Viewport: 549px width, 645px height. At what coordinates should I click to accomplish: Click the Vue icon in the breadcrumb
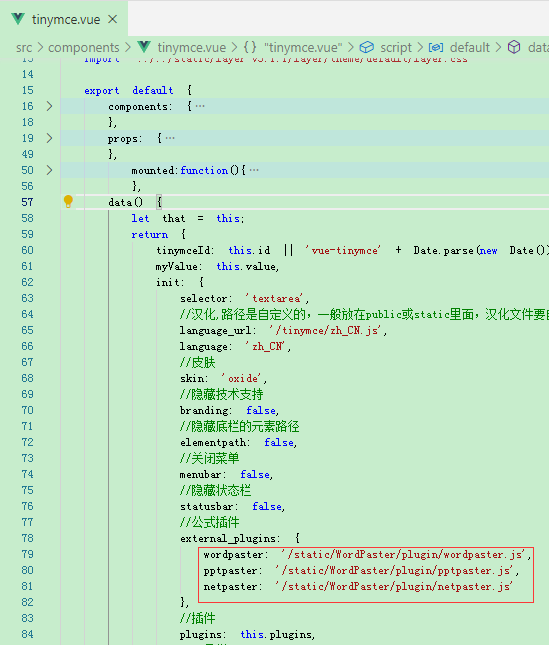[144, 47]
